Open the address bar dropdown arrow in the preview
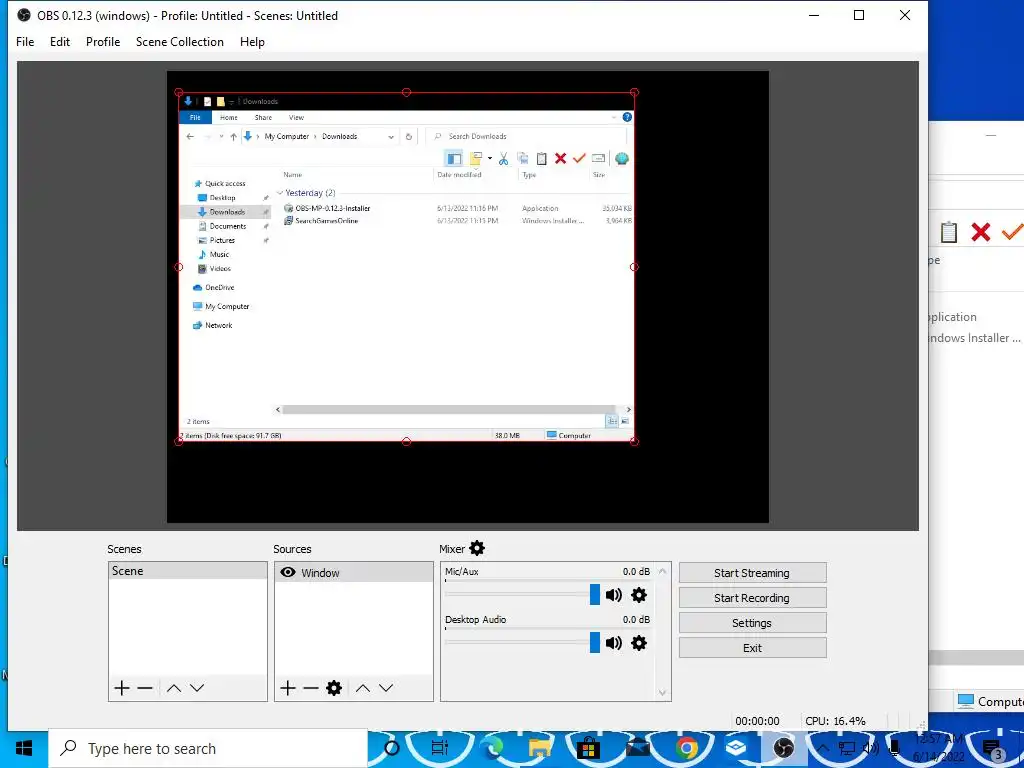This screenshot has width=1024, height=768. [391, 136]
